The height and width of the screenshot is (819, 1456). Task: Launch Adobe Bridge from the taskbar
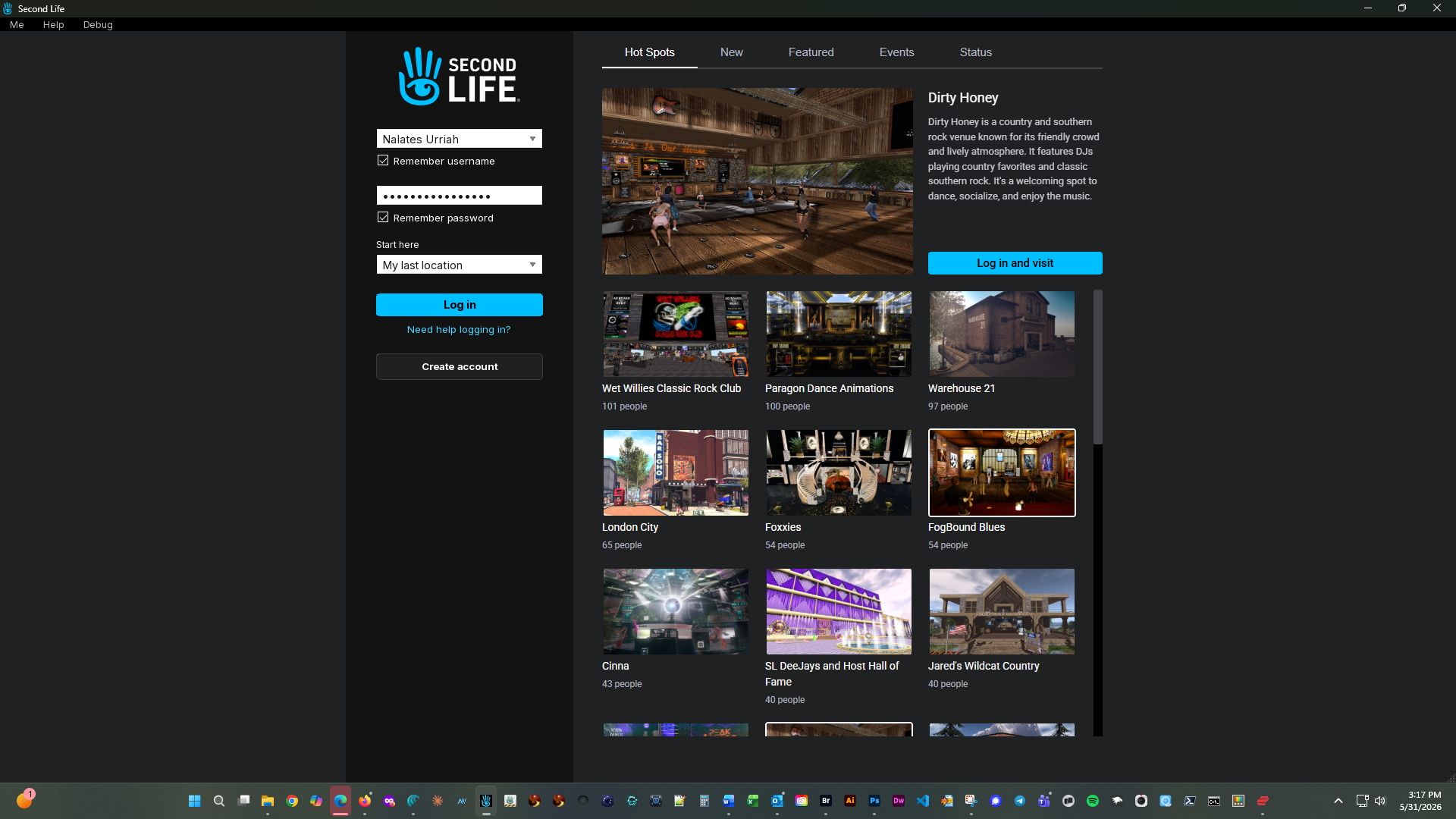(x=826, y=801)
